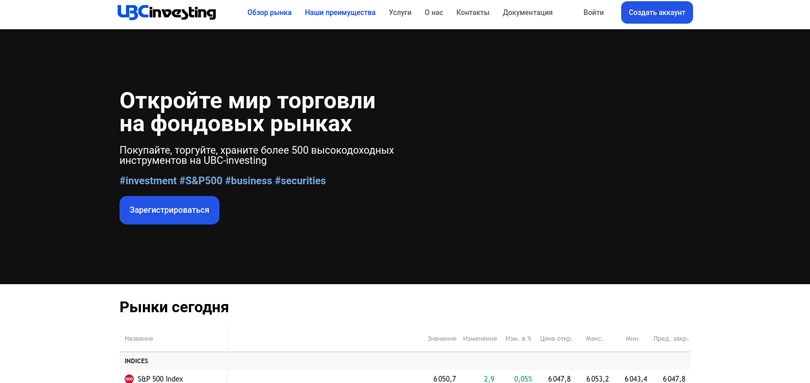Open the Контакты page link
Image resolution: width=810 pixels, height=383 pixels.
(473, 12)
